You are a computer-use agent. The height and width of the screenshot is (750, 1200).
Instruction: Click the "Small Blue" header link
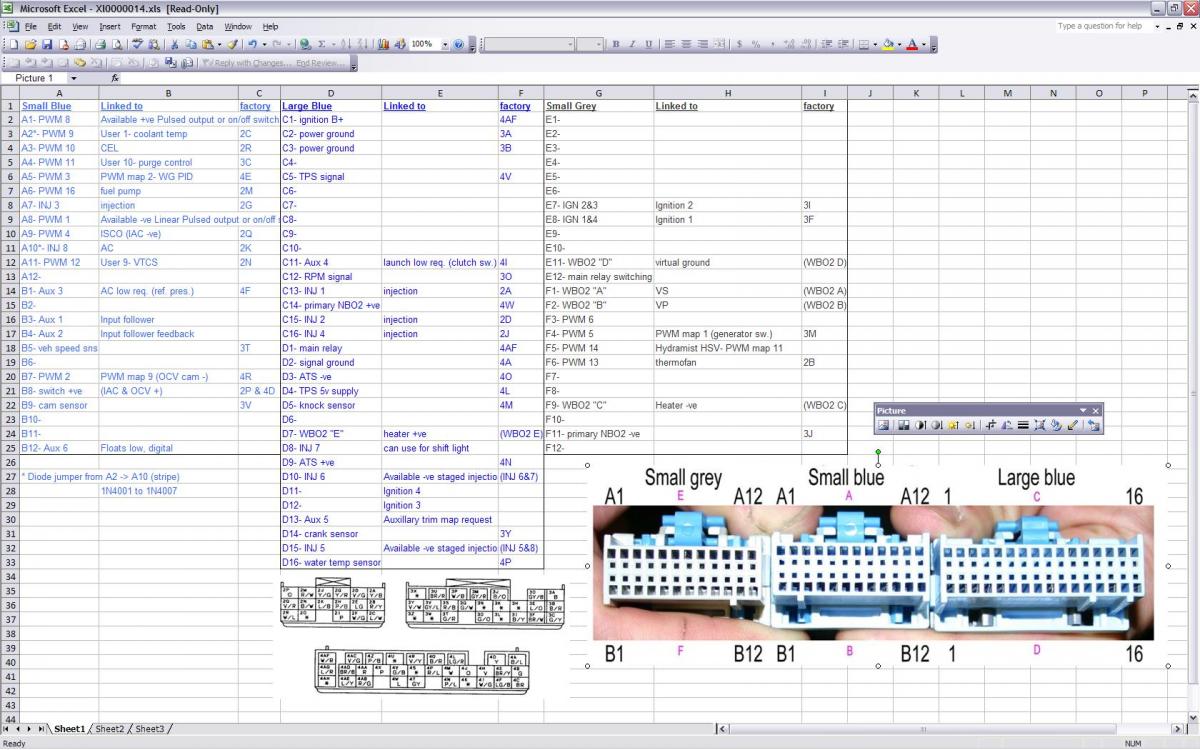[x=47, y=106]
